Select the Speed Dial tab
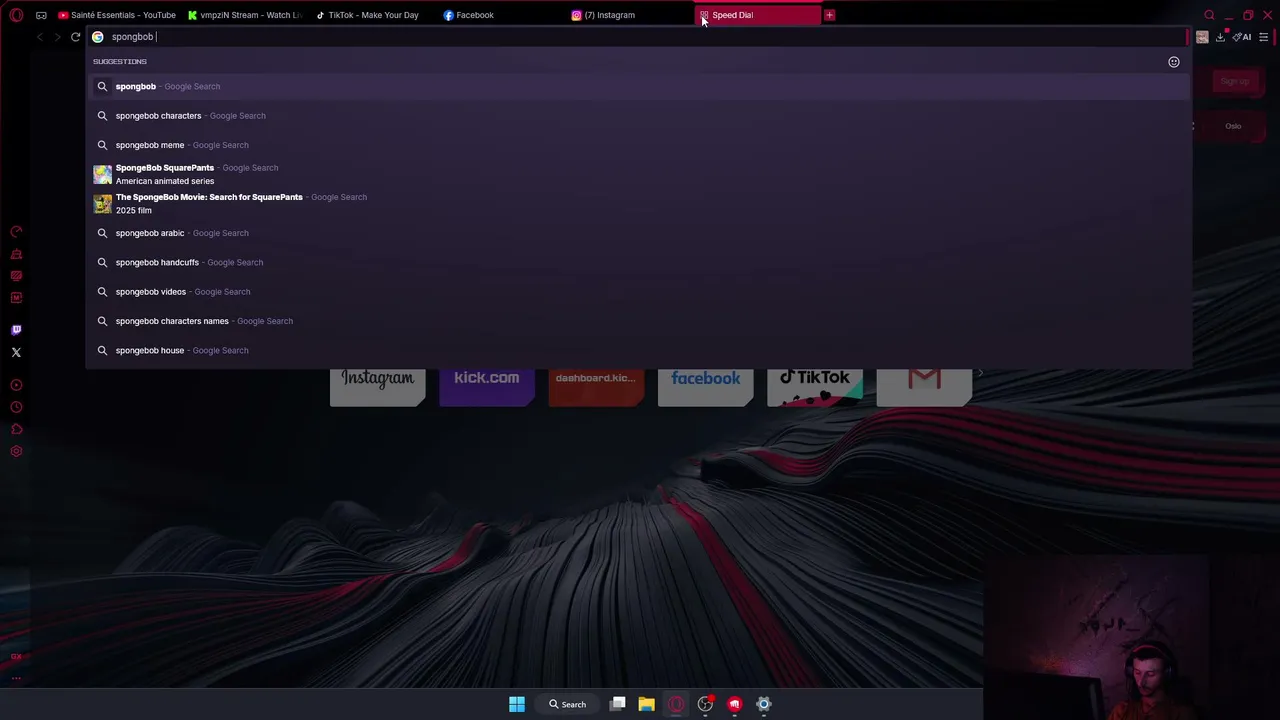This screenshot has width=1280, height=720. 757,15
